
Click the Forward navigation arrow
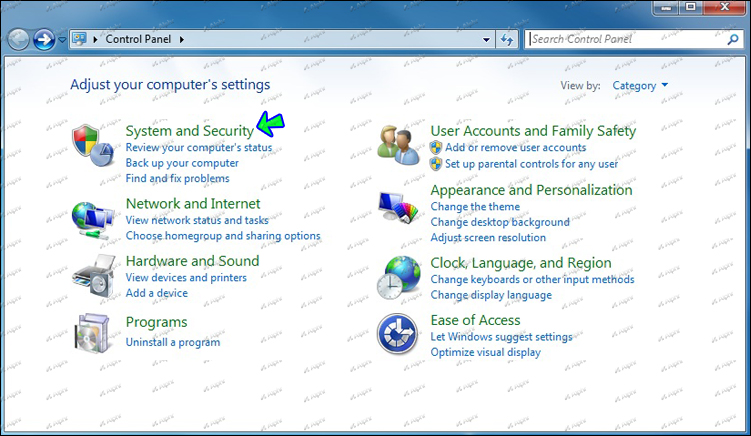coord(44,39)
